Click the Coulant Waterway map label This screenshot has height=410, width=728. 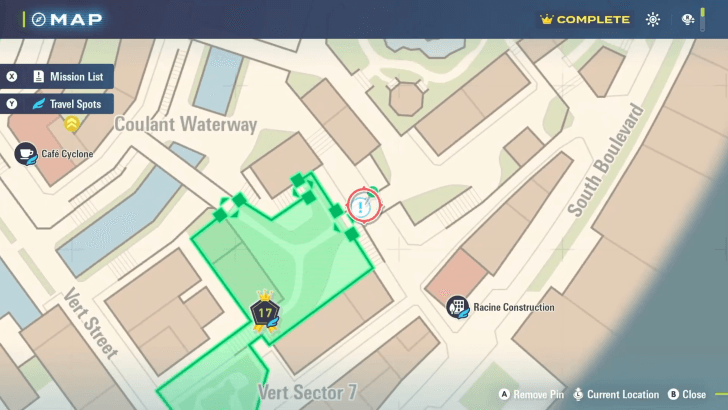(x=185, y=124)
